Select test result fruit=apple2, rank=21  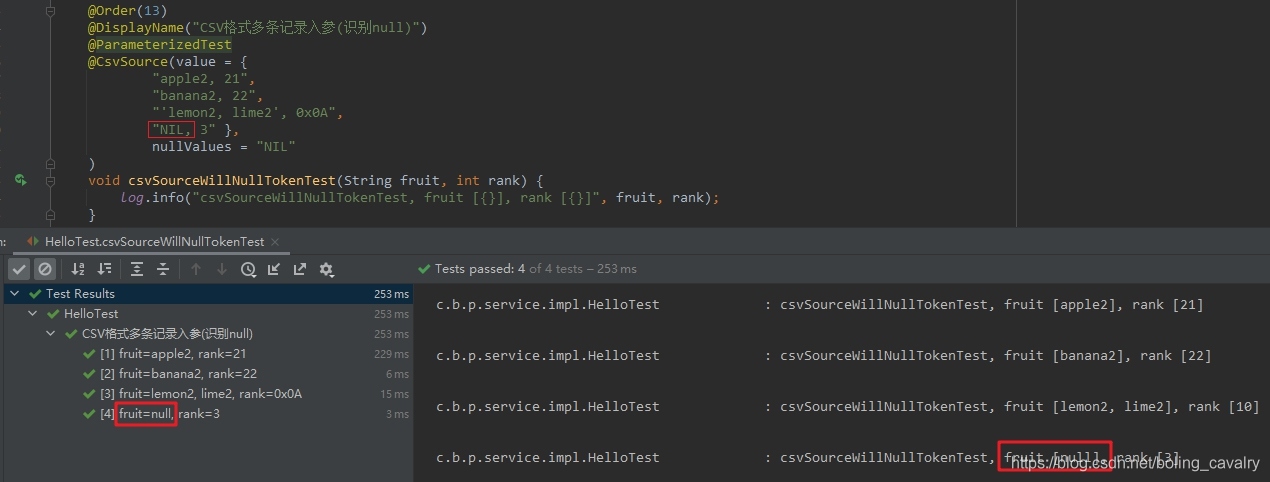click(173, 354)
